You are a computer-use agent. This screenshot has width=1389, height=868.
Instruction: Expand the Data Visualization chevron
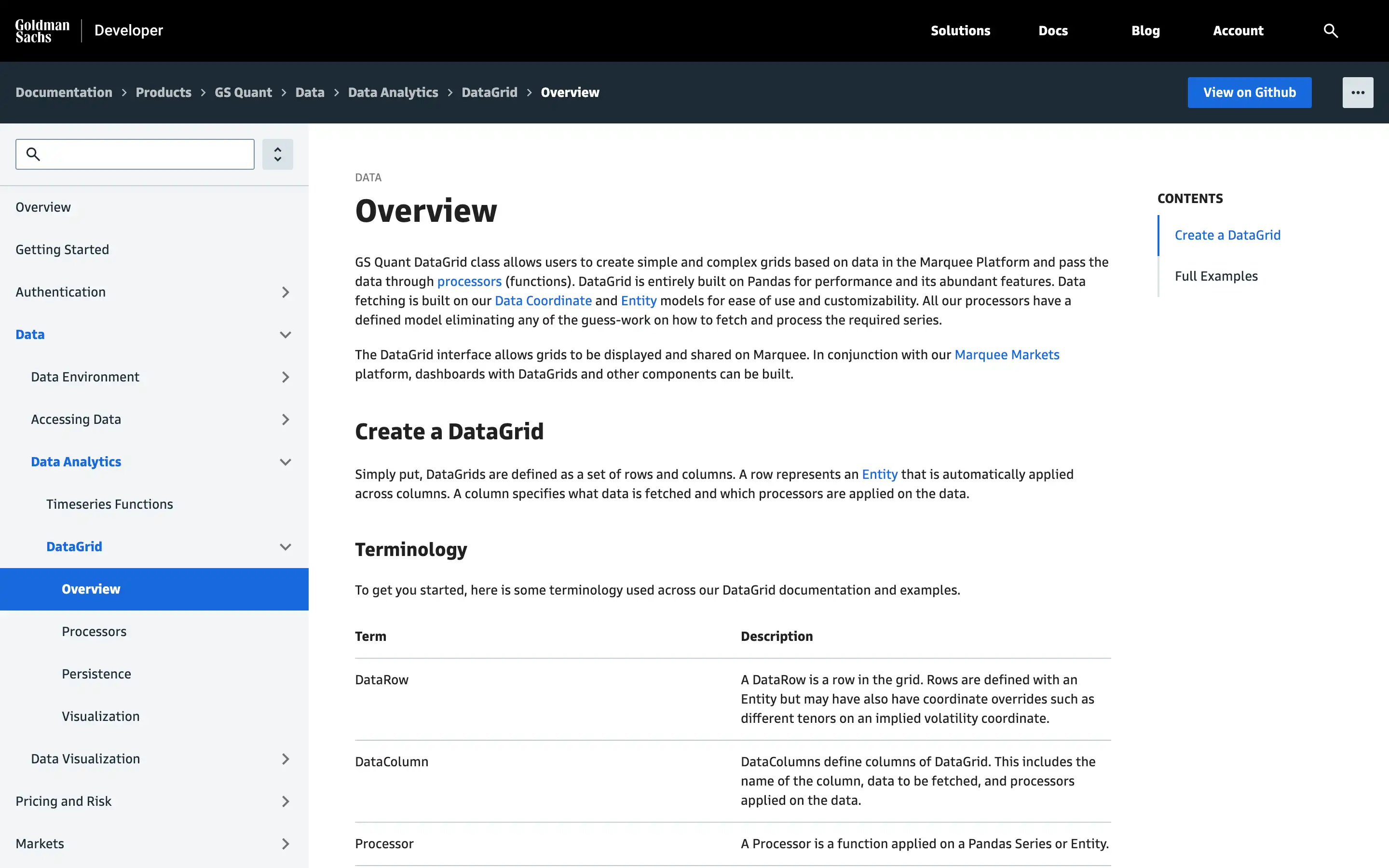(x=285, y=759)
